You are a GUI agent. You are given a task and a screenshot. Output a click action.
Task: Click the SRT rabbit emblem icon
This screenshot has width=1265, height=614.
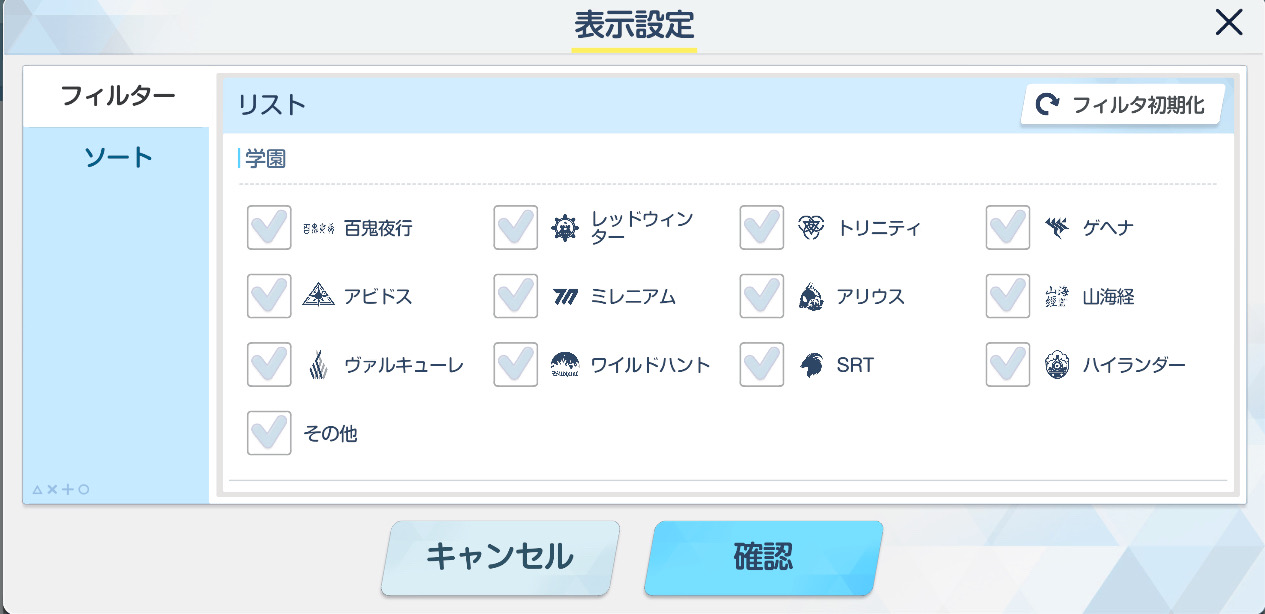(811, 365)
